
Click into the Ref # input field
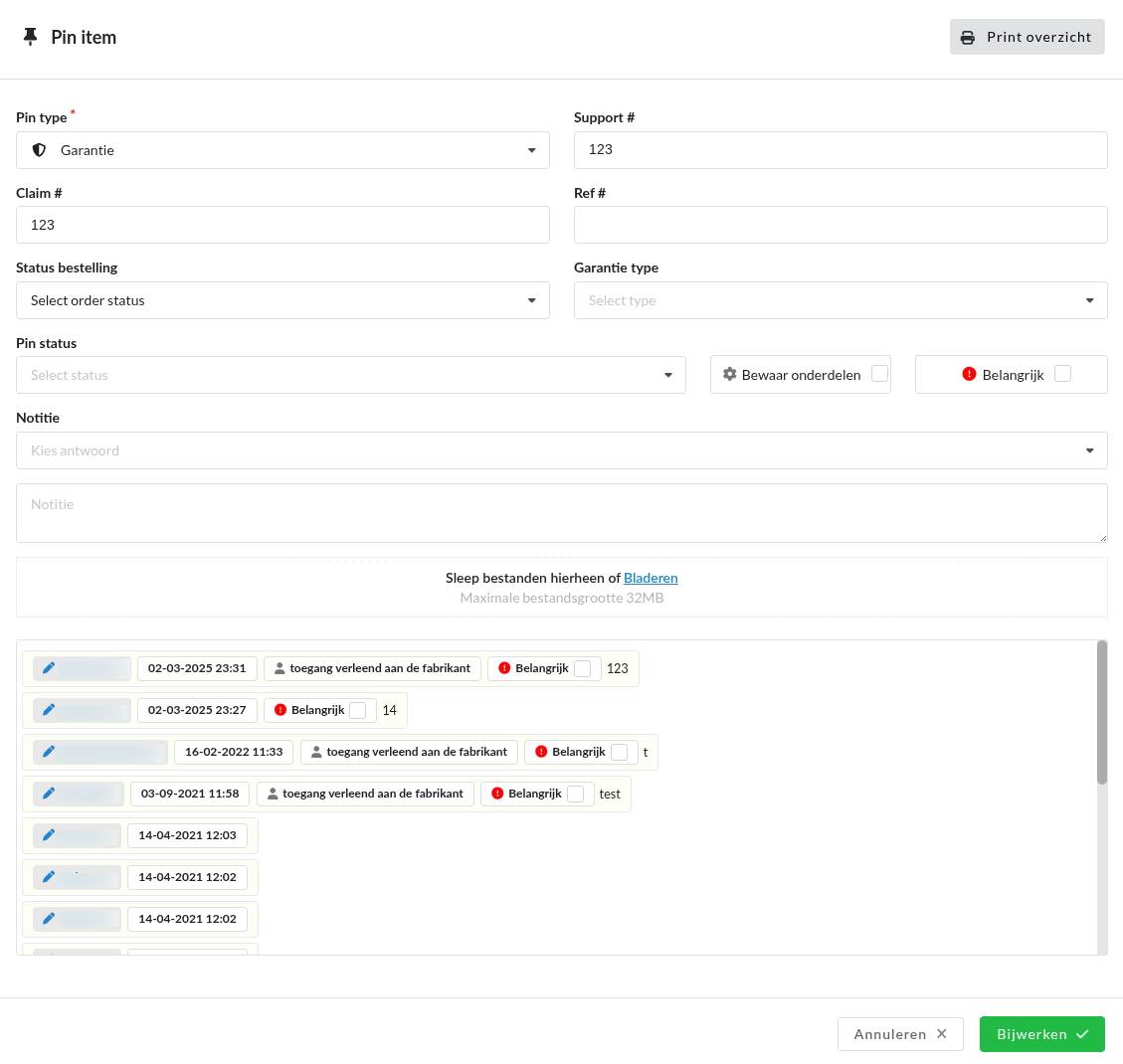pos(841,225)
